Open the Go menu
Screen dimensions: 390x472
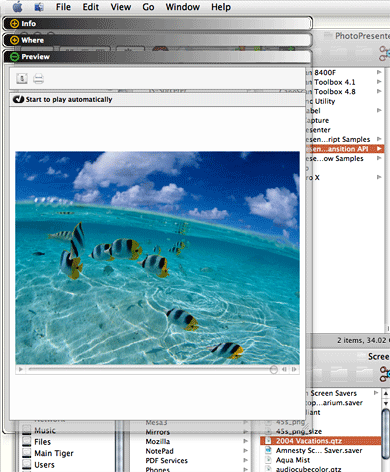[148, 7]
